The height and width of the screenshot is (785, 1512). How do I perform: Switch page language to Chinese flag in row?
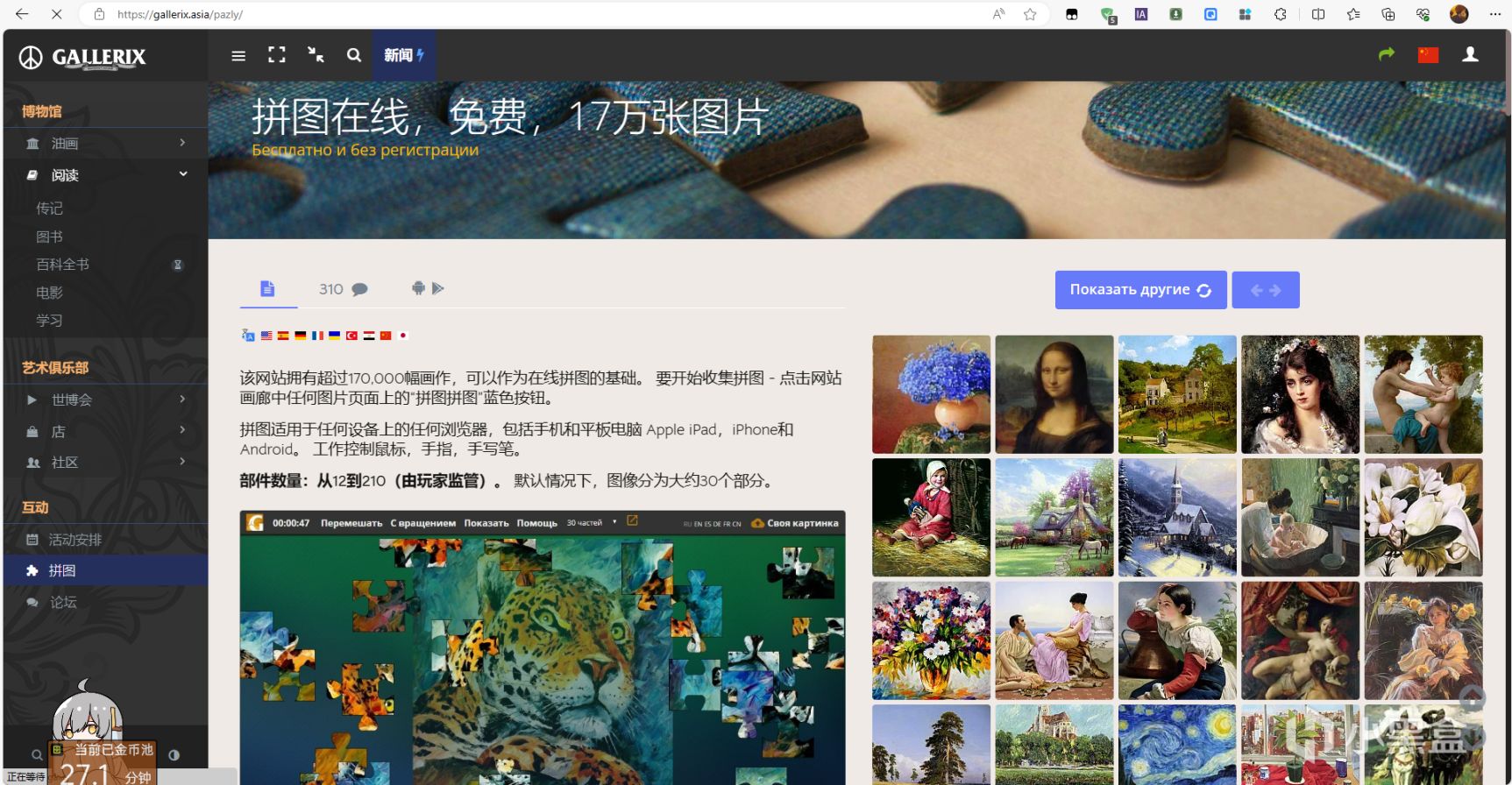click(386, 336)
